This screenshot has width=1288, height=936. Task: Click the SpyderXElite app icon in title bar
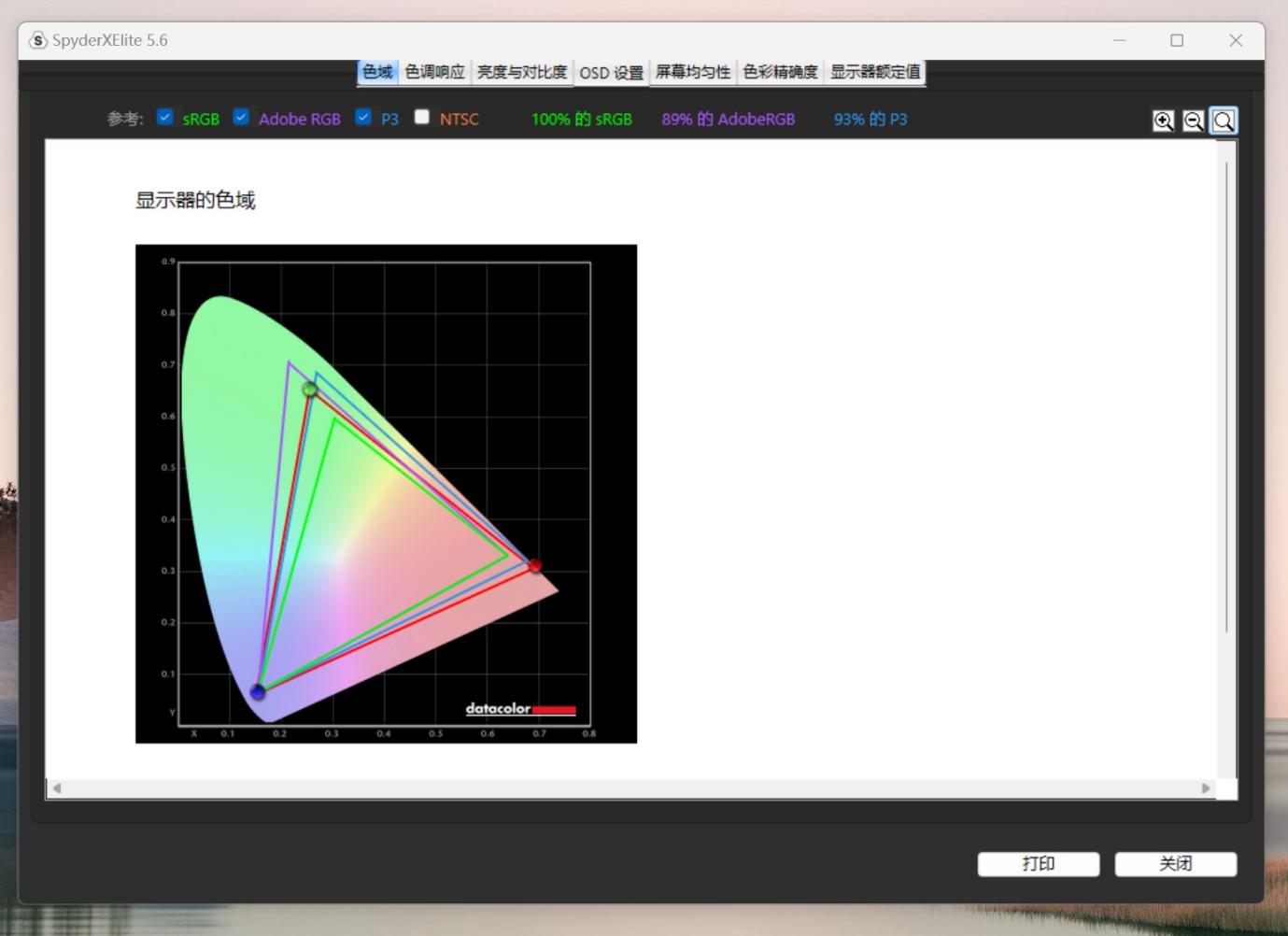(x=38, y=40)
